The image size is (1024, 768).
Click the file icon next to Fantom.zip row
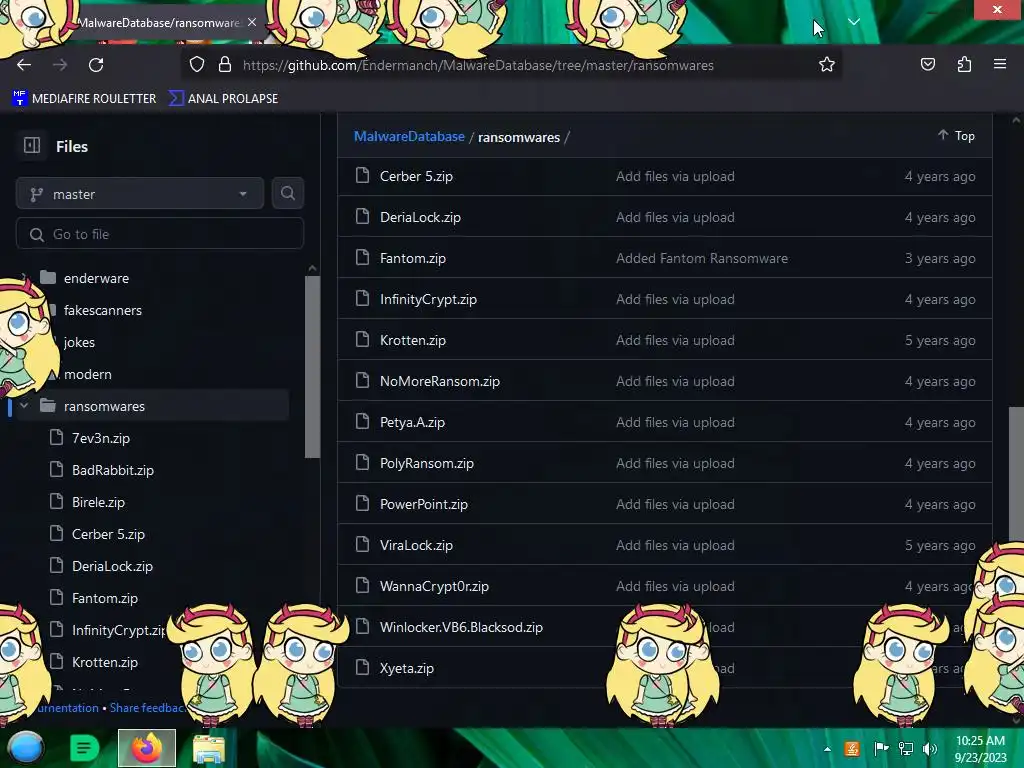pyautogui.click(x=362, y=257)
